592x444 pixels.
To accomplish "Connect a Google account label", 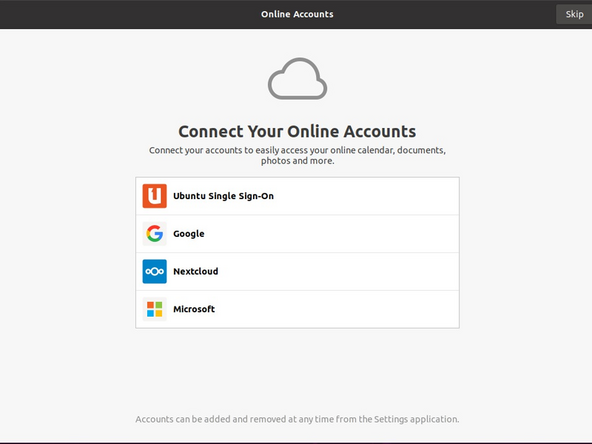I will coord(189,234).
